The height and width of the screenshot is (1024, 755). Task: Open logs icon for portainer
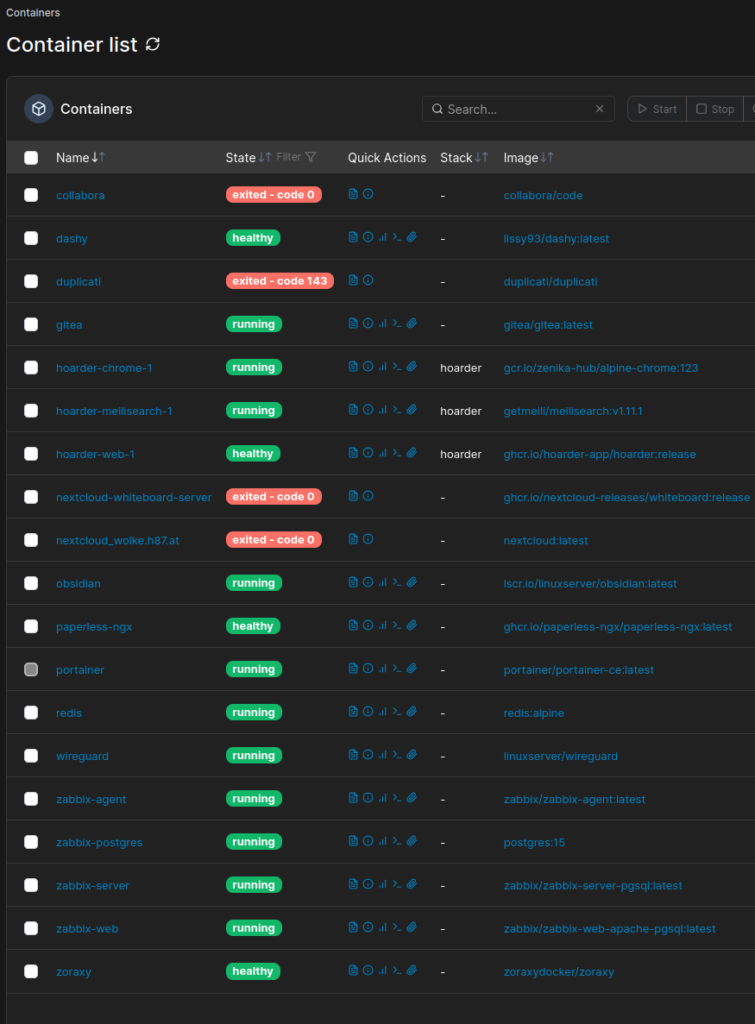[x=353, y=668]
